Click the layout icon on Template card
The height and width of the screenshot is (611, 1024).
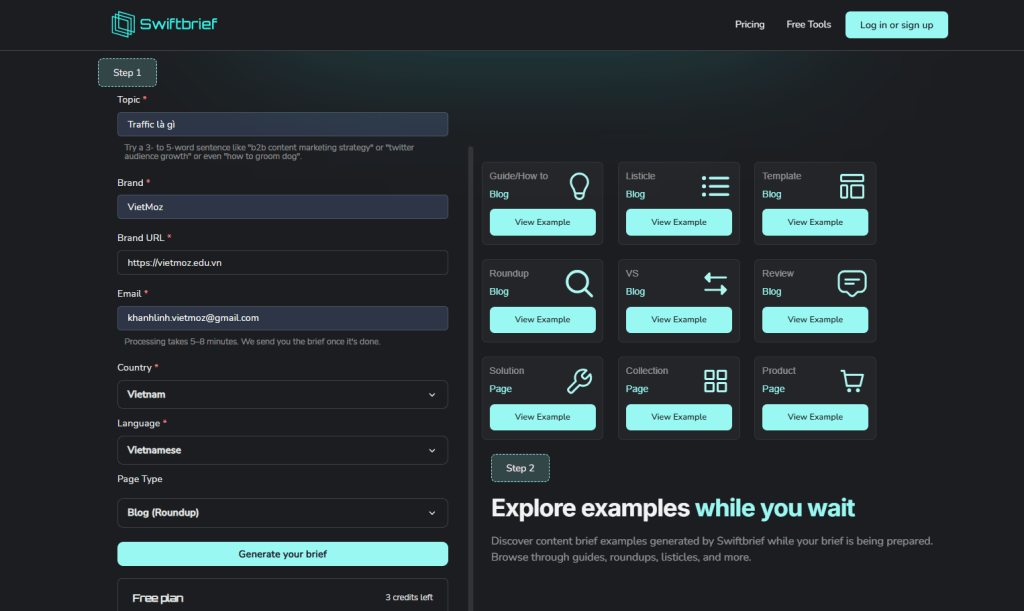coord(851,185)
